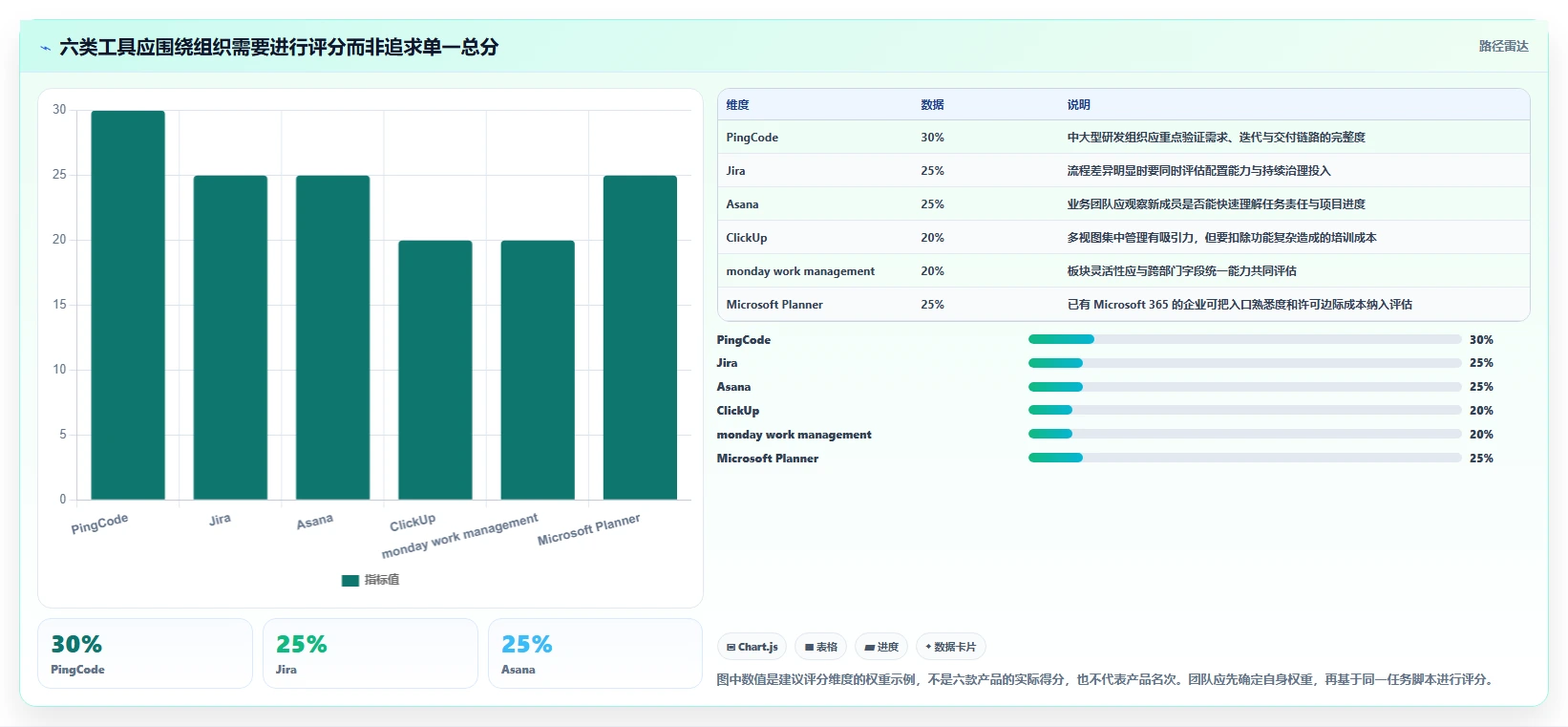Click the monday work management progress bar

point(1245,435)
